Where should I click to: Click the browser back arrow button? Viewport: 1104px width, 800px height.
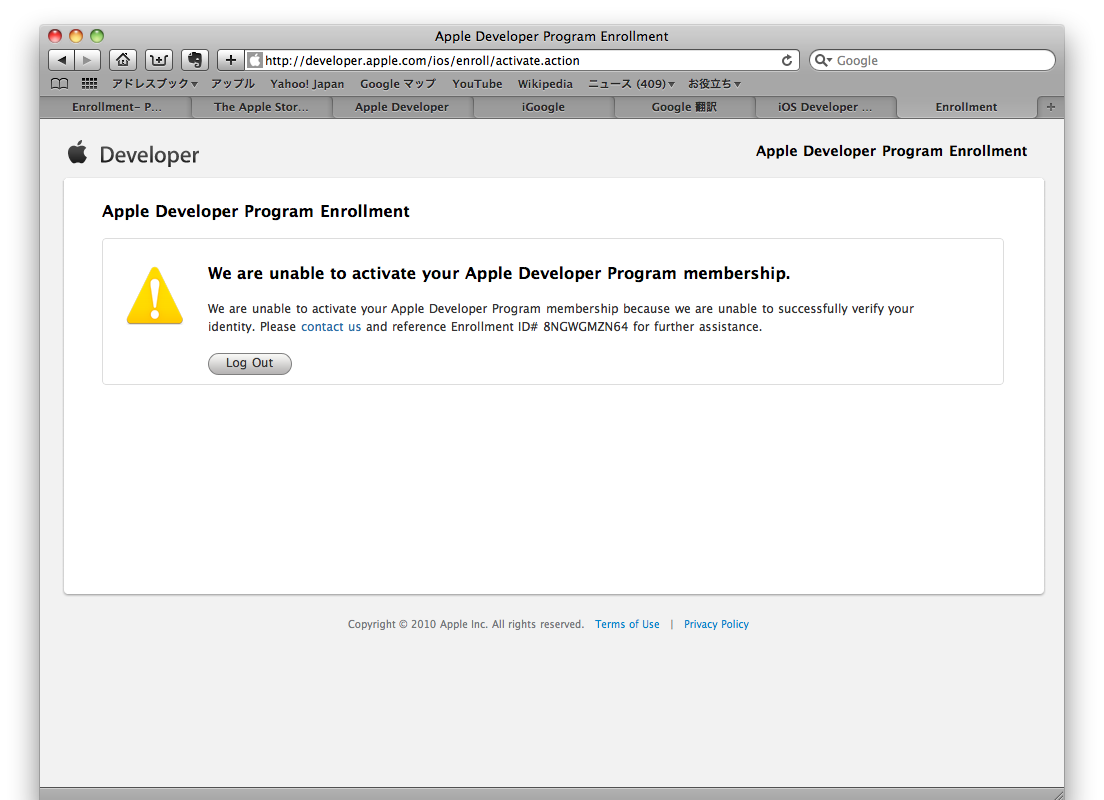click(x=62, y=60)
